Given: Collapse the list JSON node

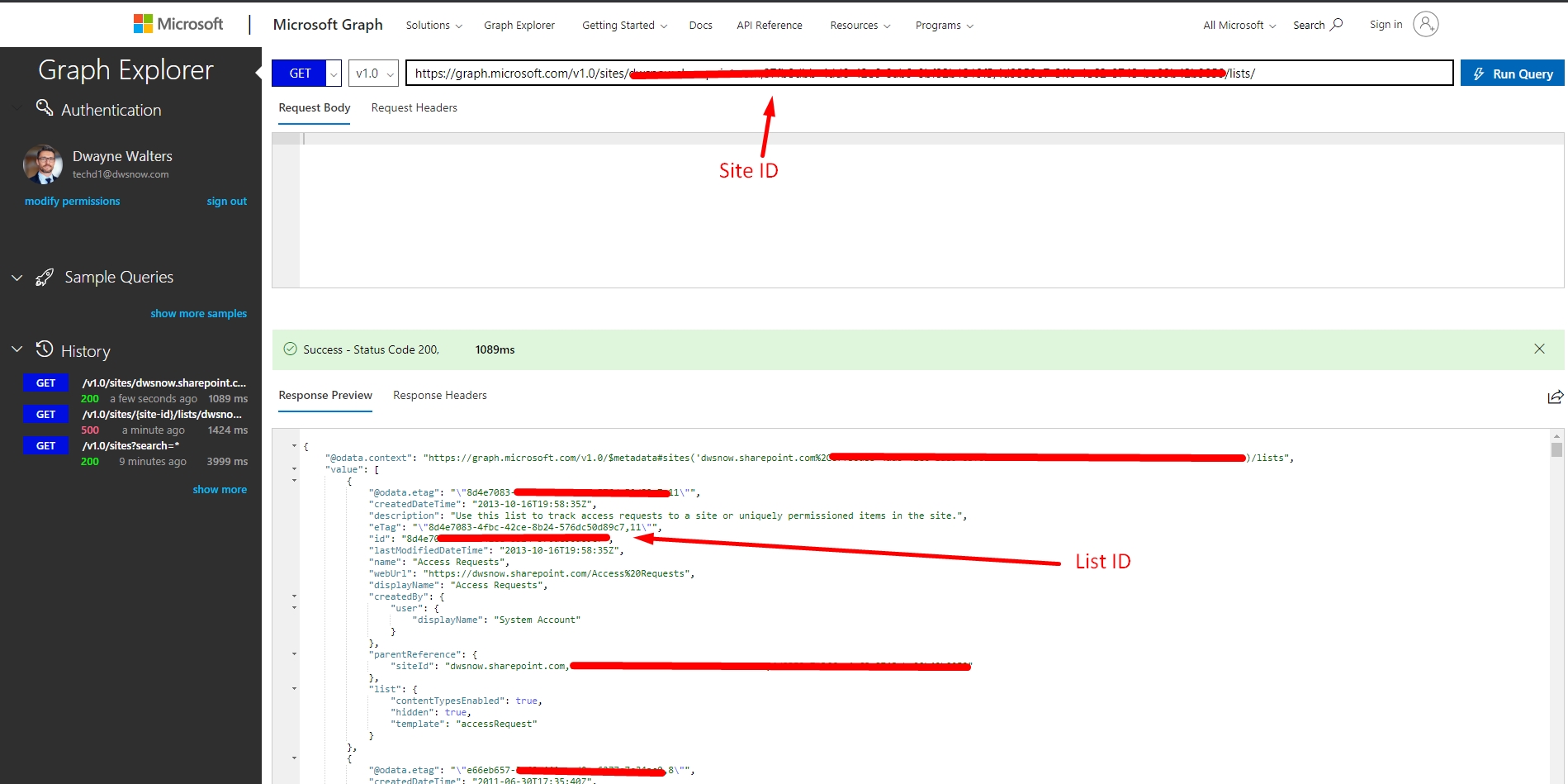Looking at the screenshot, I should [x=295, y=689].
